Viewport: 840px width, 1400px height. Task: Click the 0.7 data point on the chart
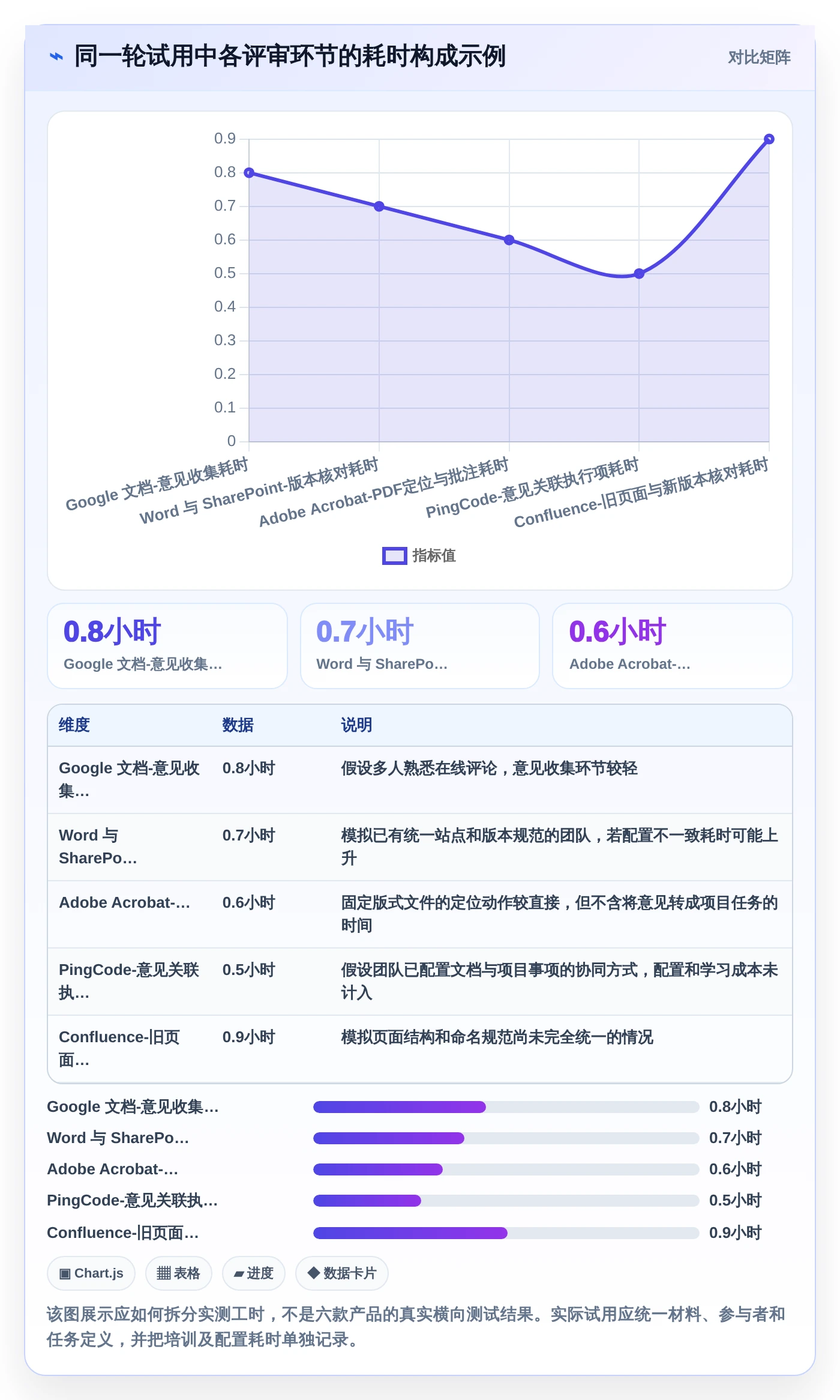click(379, 207)
